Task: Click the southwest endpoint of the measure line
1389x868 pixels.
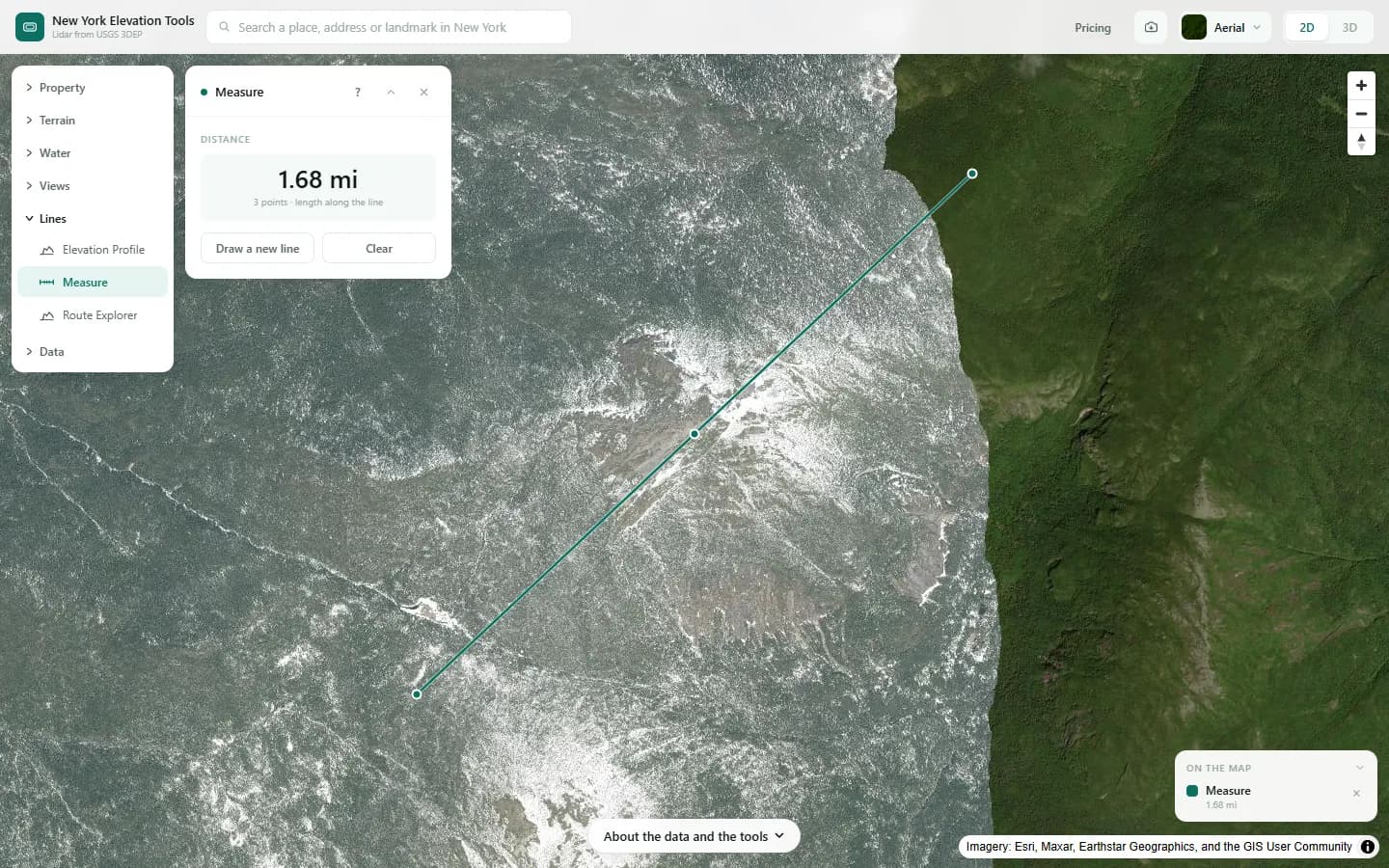Action: pyautogui.click(x=417, y=694)
